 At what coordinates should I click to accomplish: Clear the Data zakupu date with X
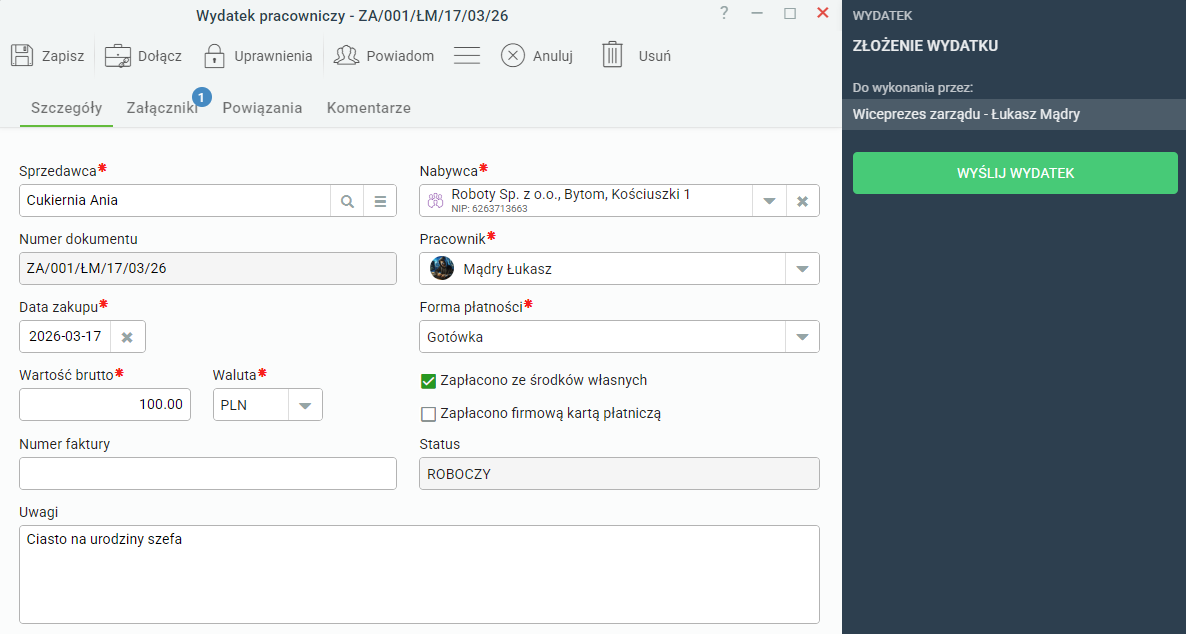(x=127, y=337)
